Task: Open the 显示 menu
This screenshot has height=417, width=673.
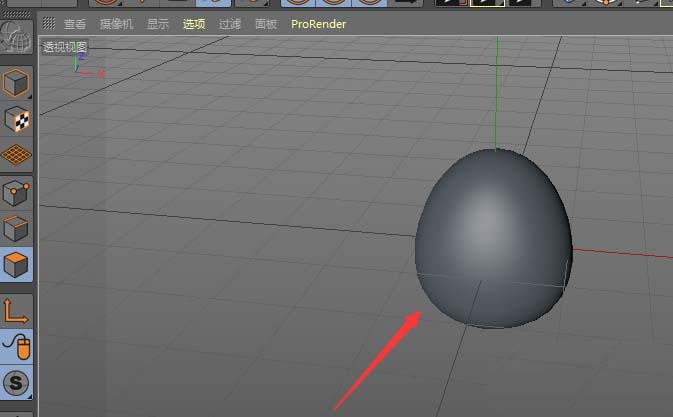Action: (158, 24)
